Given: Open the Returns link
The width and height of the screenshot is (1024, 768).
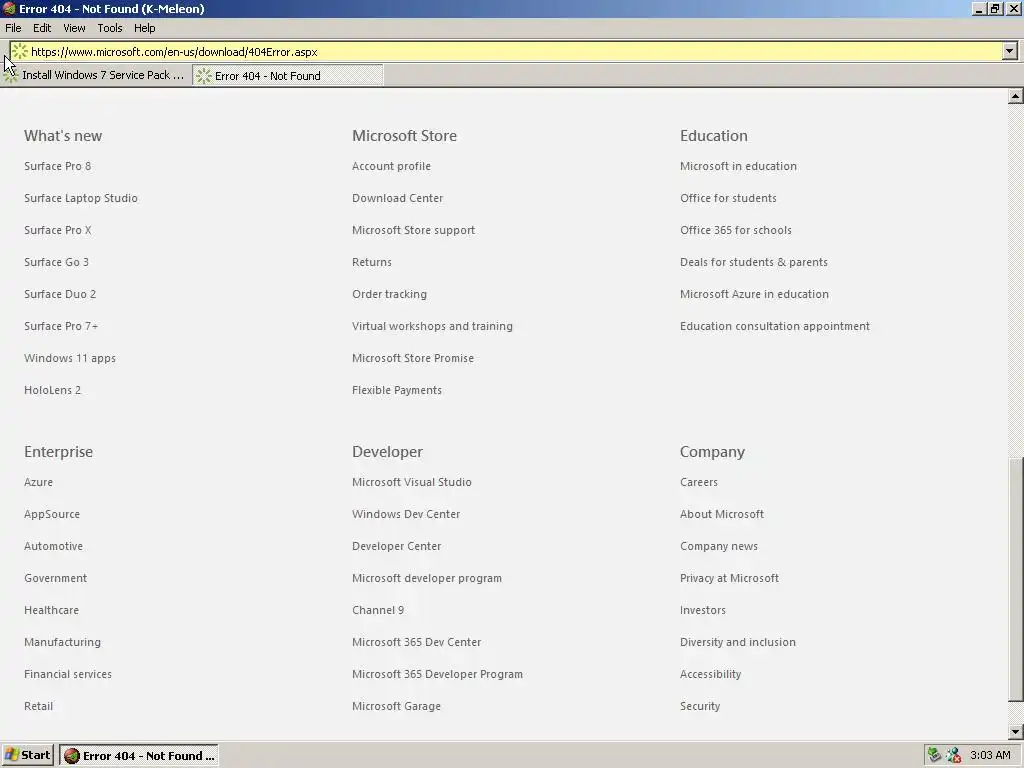Looking at the screenshot, I should pos(372,262).
